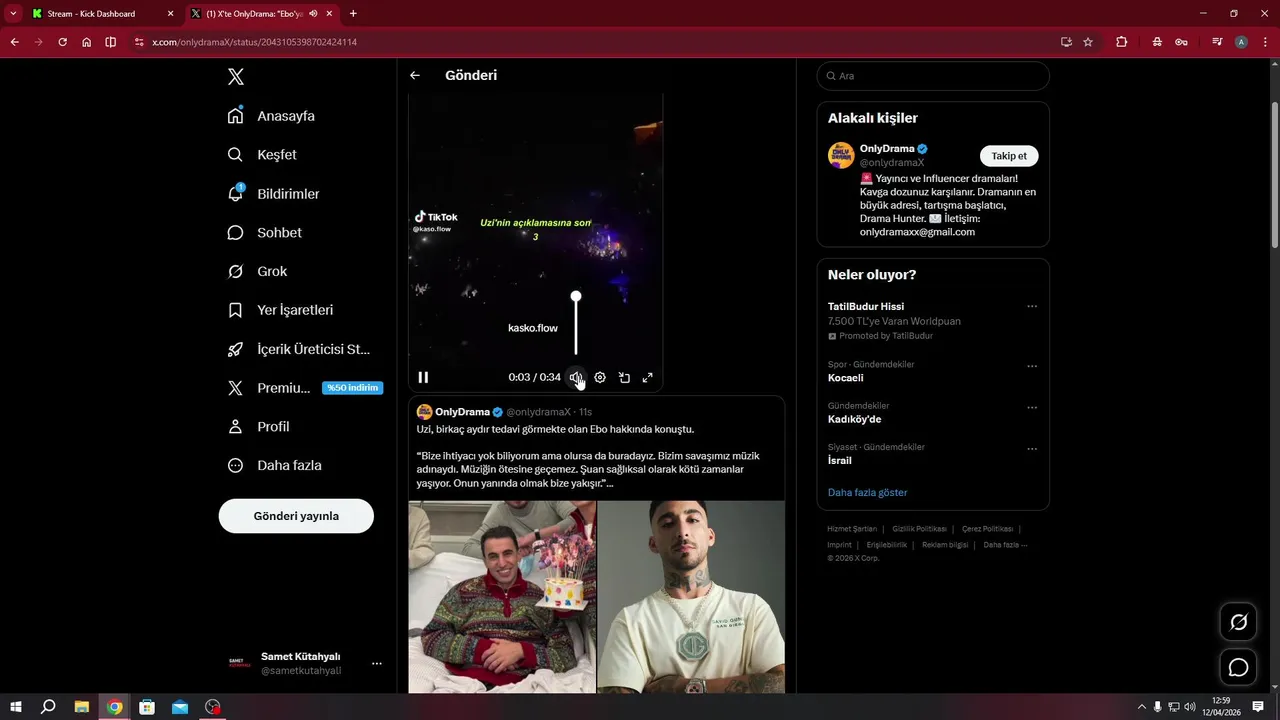This screenshot has width=1280, height=720.
Task: Switch to Stream - Kick Dashboard tab
Action: (92, 14)
